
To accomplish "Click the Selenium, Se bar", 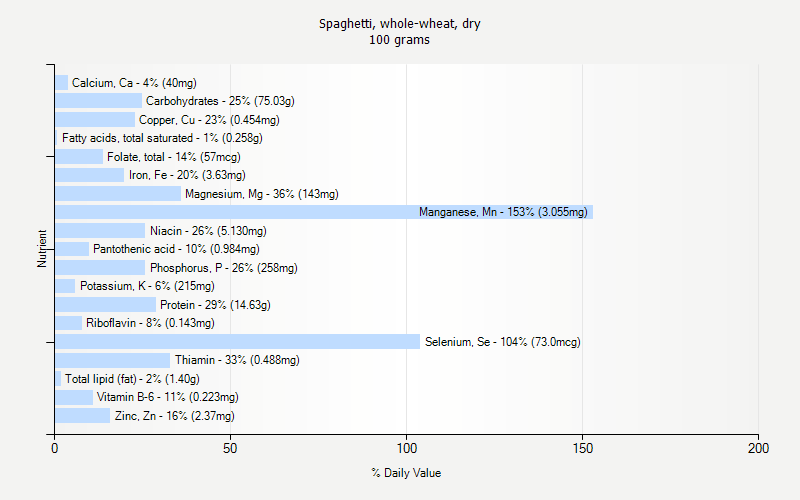I will pos(237,342).
